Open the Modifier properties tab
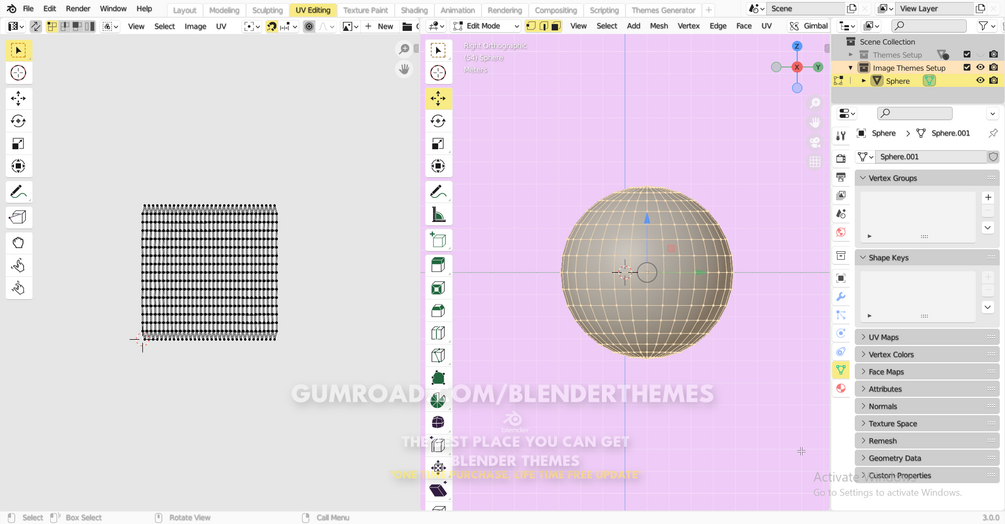Viewport: 1005px width, 524px height. pos(841,297)
